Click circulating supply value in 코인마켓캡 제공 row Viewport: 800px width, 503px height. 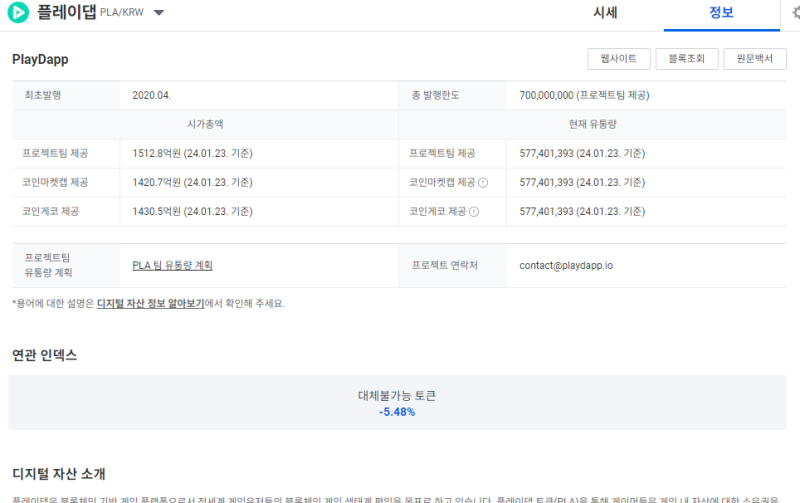(582, 183)
